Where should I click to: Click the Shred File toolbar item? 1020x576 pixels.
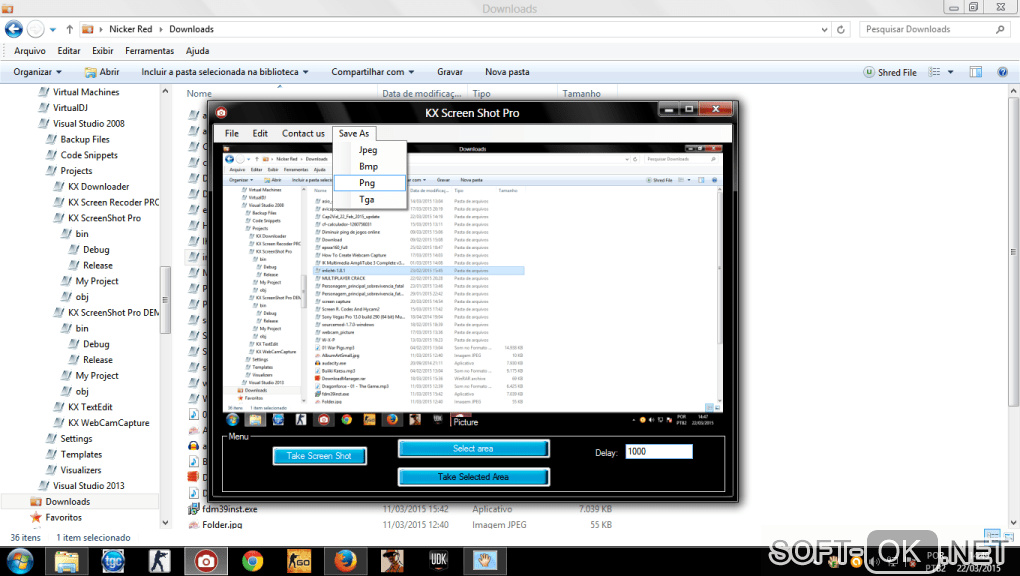[889, 72]
